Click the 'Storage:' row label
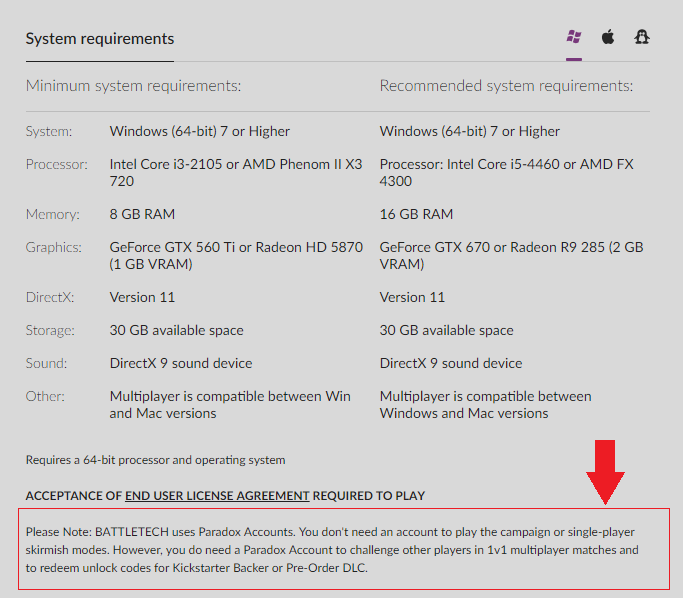 pos(50,331)
